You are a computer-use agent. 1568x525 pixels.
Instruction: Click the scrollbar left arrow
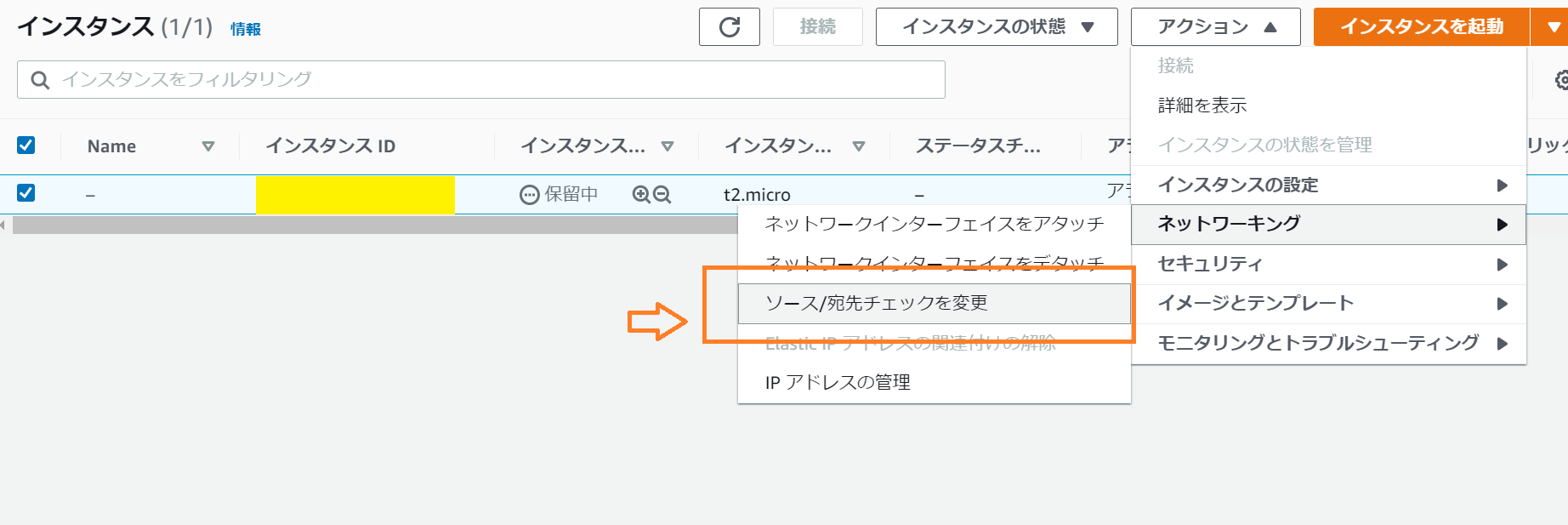point(3,225)
